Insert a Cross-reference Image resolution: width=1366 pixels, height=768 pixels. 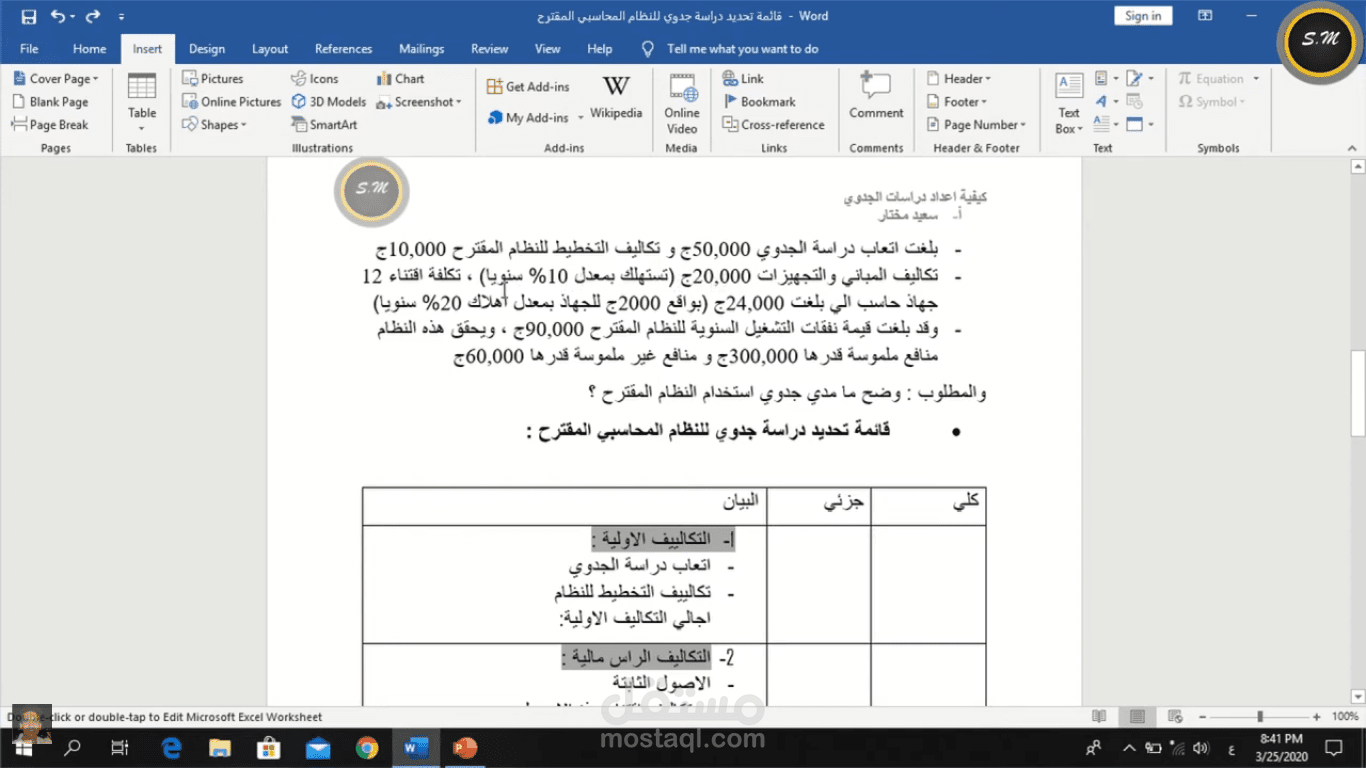click(x=774, y=125)
